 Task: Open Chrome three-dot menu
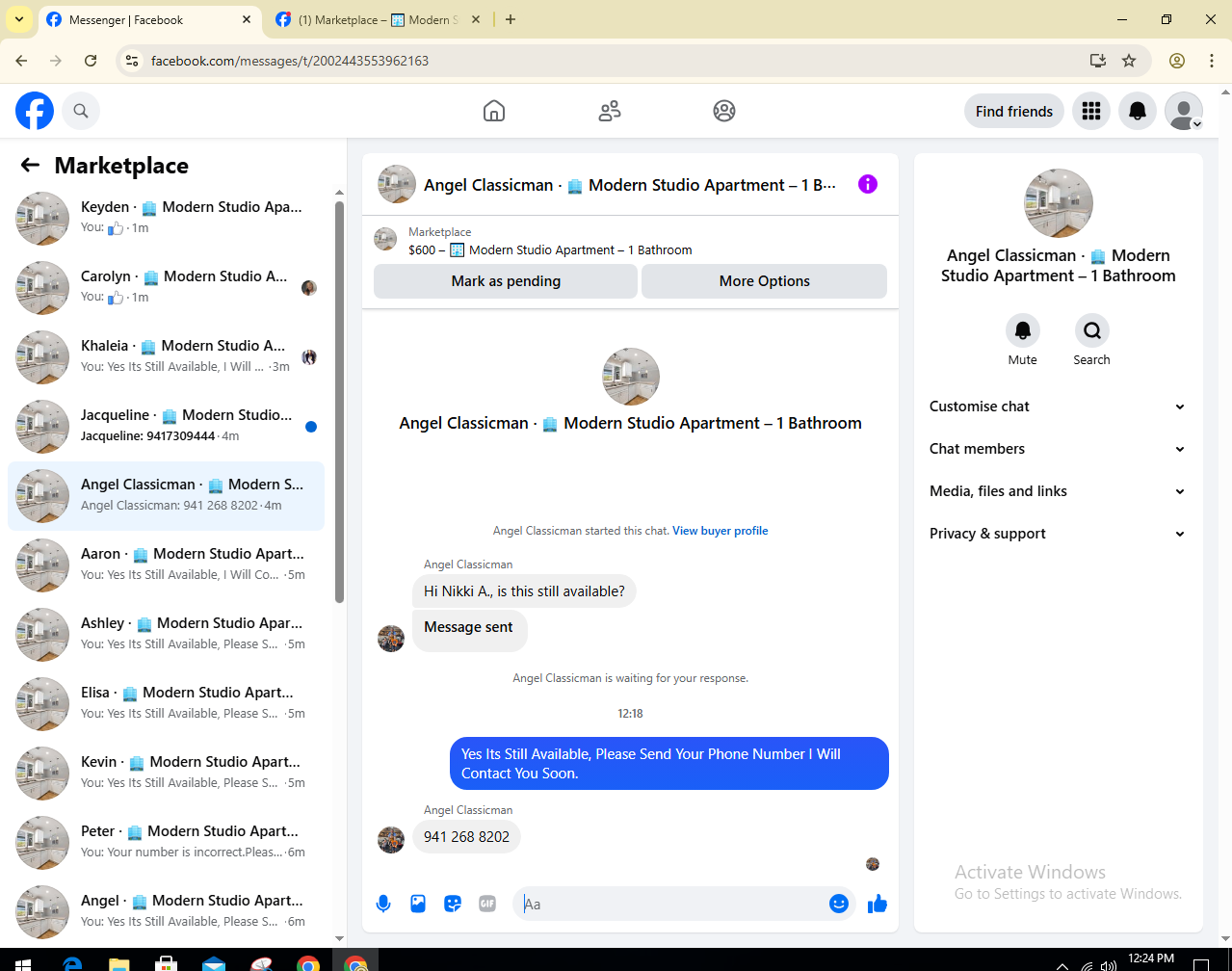click(x=1211, y=61)
